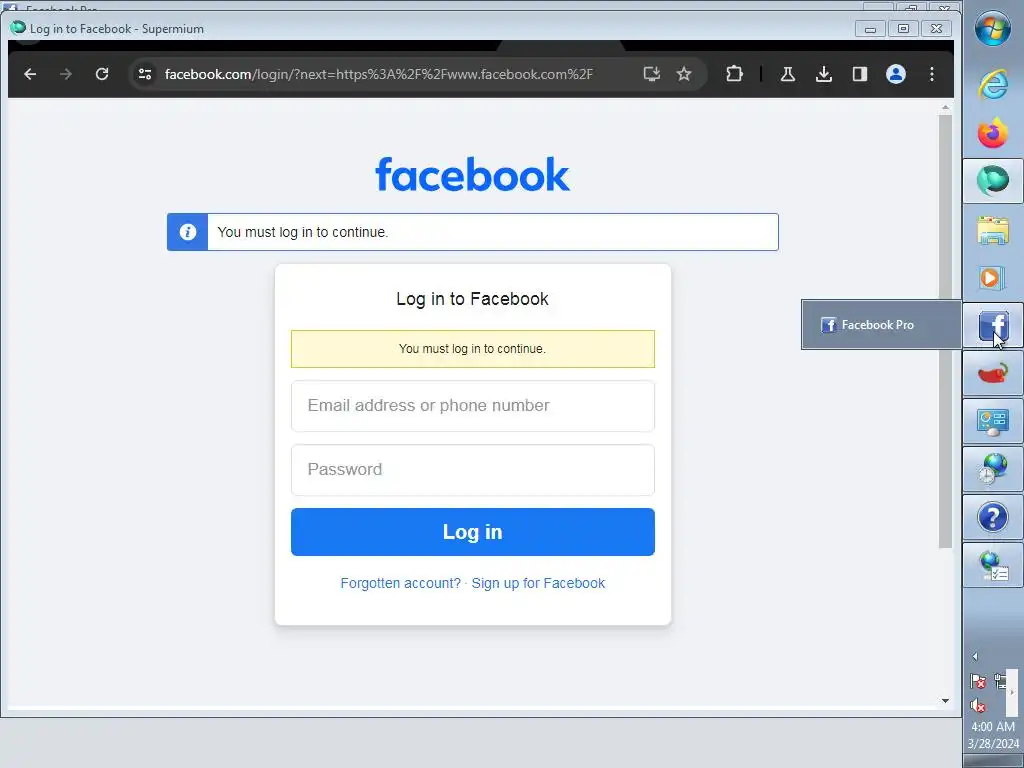The width and height of the screenshot is (1024, 768).
Task: Minimize the Supermium window
Action: (870, 29)
